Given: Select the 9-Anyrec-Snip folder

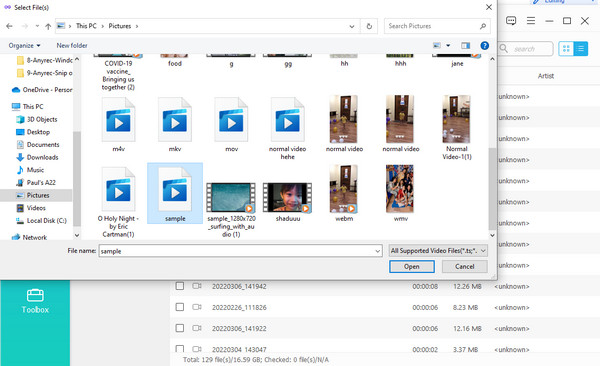Looking at the screenshot, I should coord(45,73).
